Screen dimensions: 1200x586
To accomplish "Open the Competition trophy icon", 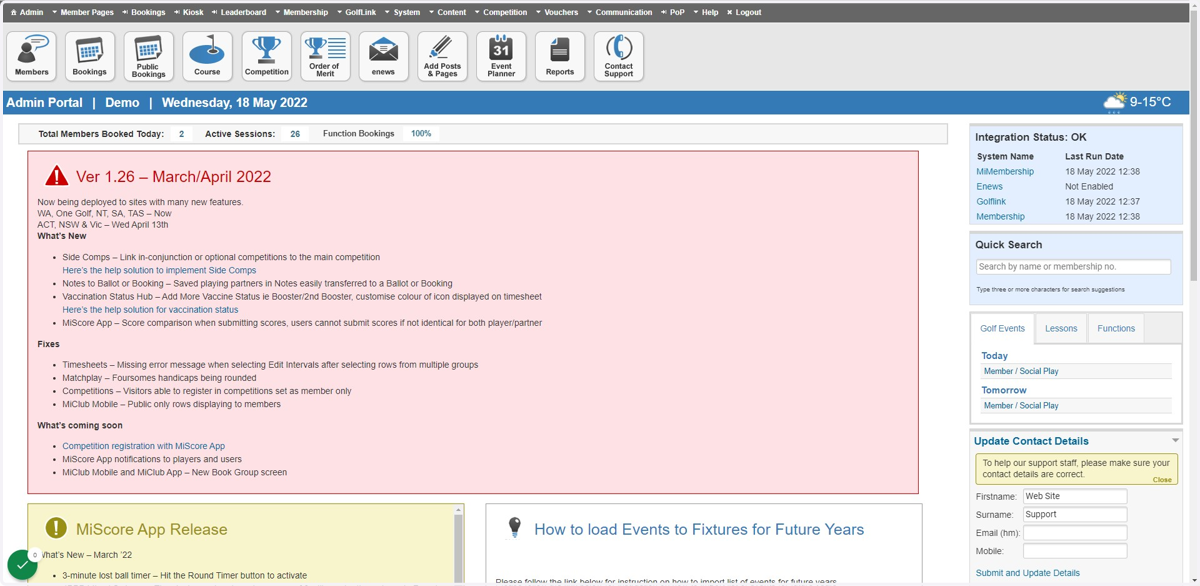I will 266,56.
